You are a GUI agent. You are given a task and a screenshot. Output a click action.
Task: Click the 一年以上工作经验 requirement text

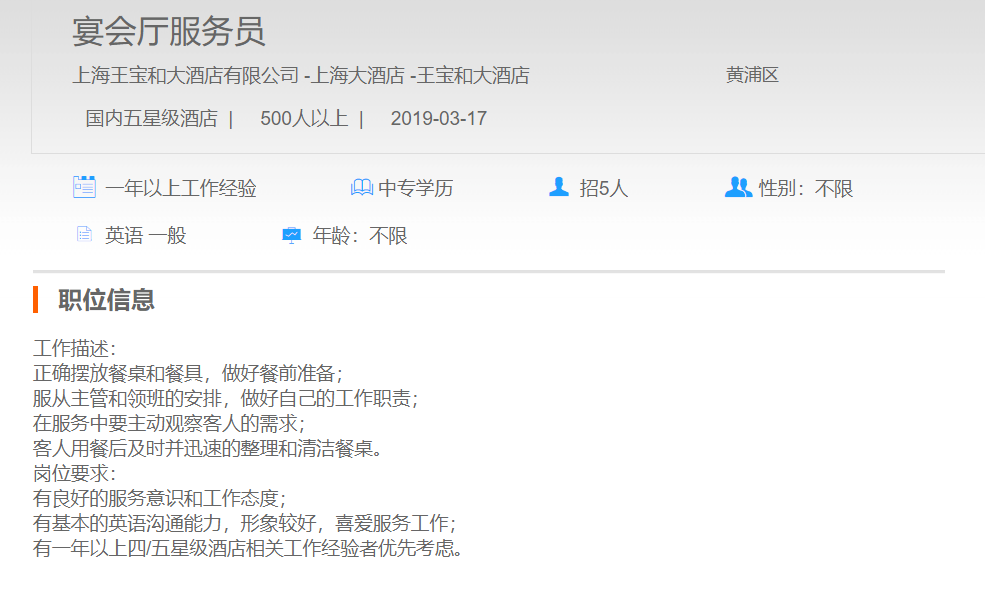[x=181, y=188]
